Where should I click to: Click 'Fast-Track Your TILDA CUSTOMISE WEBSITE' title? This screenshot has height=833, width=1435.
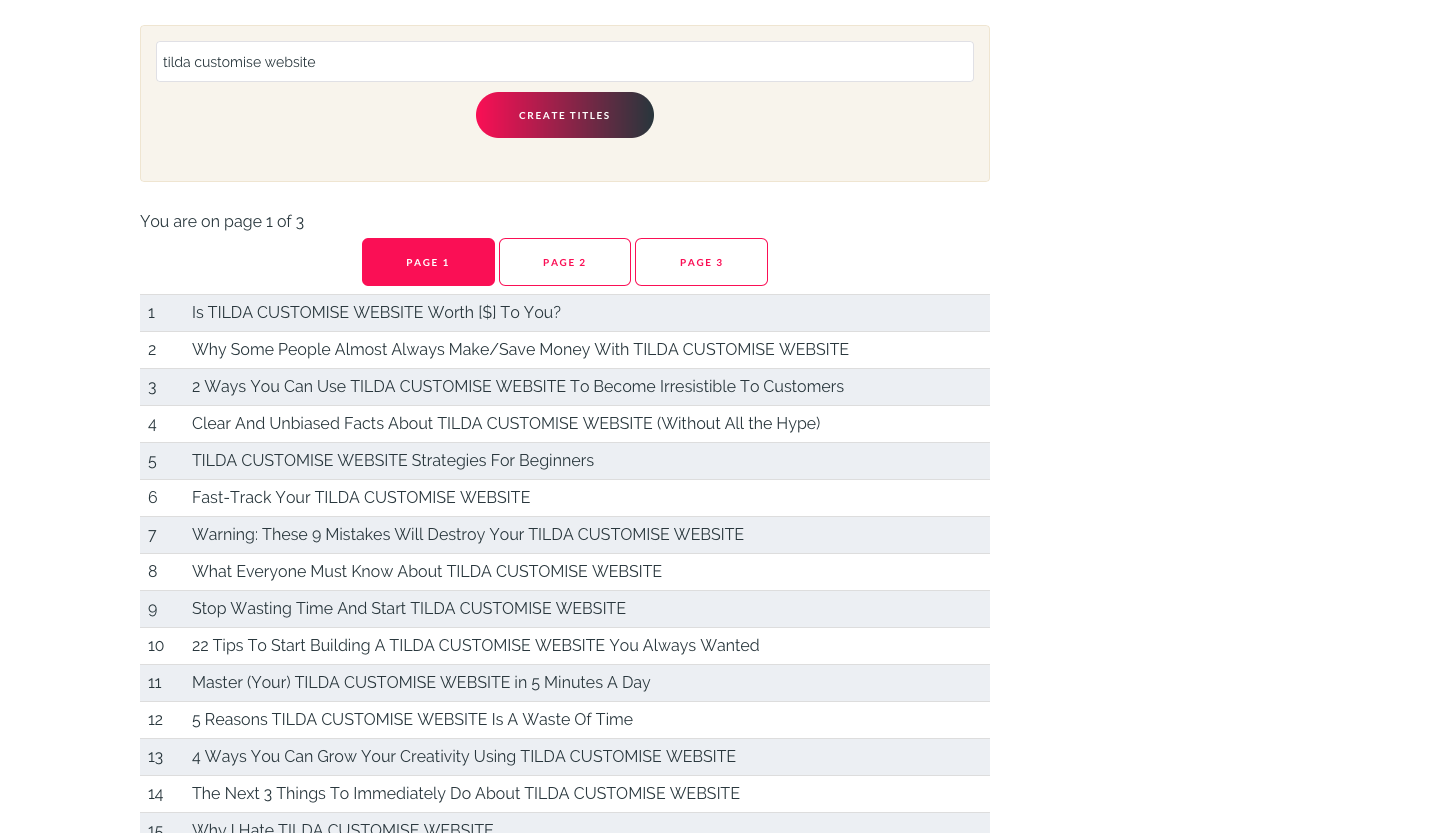[x=361, y=498]
